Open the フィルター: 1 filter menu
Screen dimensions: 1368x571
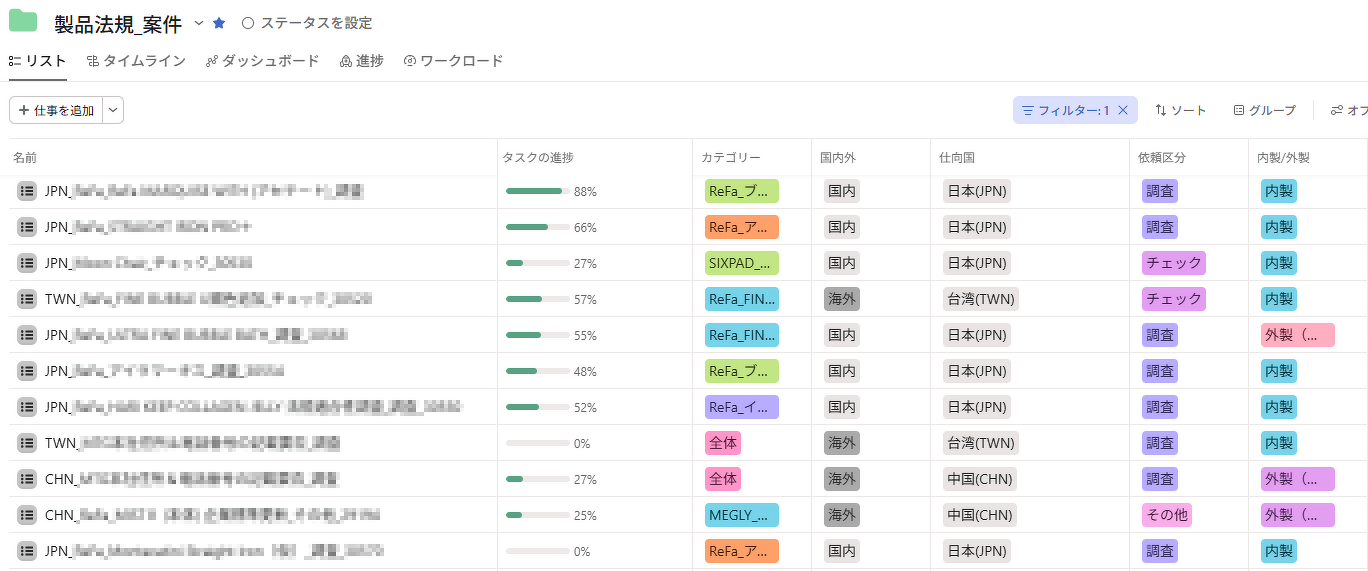(1065, 110)
